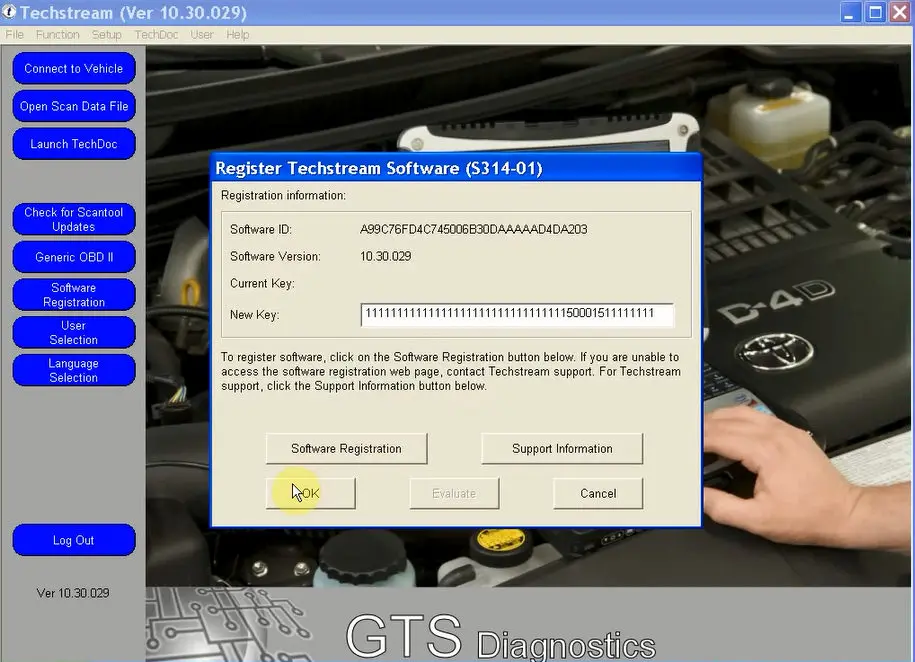Launch TechDoc from the sidebar
This screenshot has height=662, width=915.
74,144
